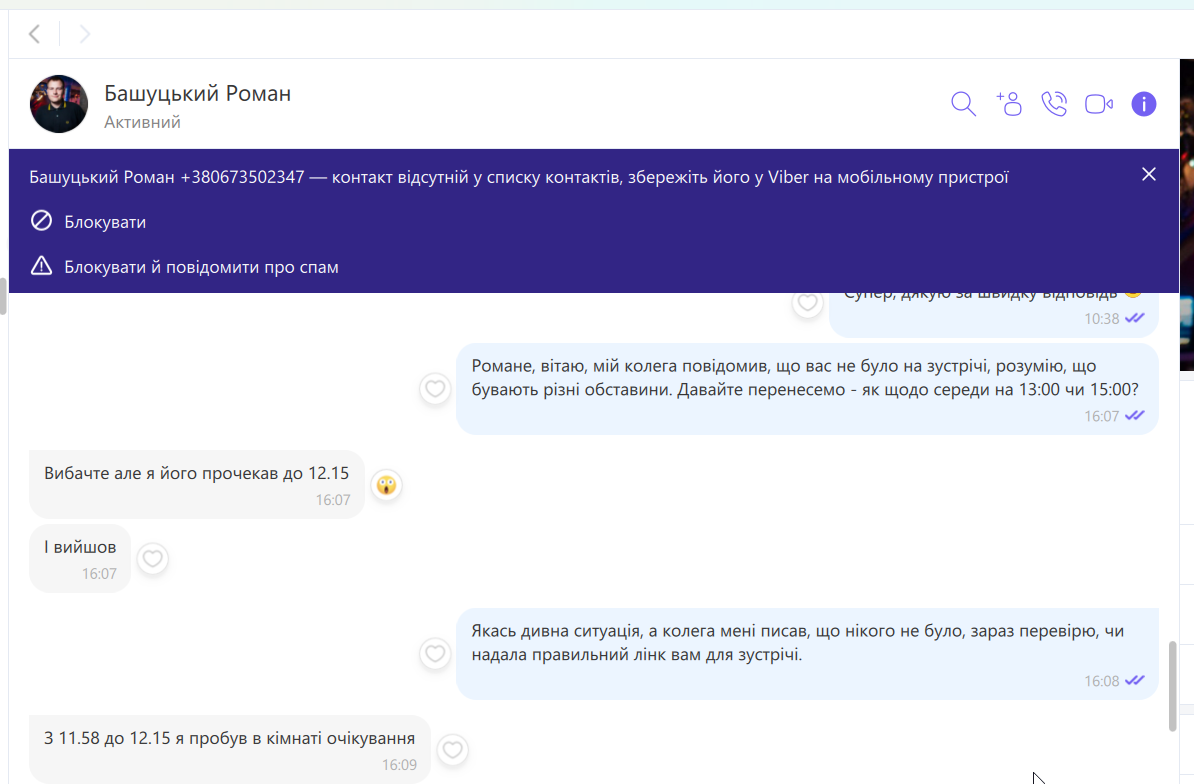Like the message about кімнаті очікування

pyautogui.click(x=453, y=749)
